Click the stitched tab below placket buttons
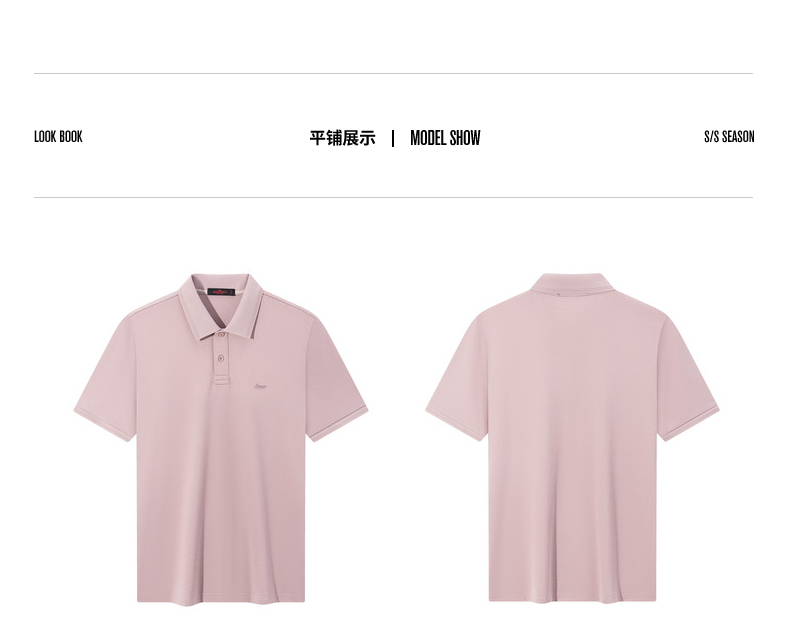This screenshot has width=790, height=628. coord(222,380)
